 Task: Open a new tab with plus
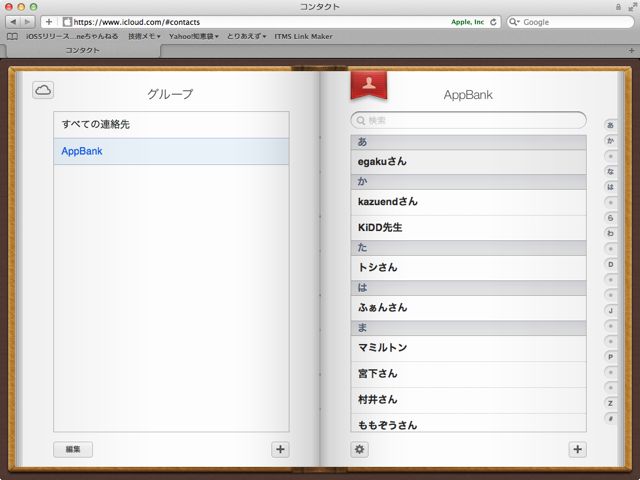[x=631, y=51]
